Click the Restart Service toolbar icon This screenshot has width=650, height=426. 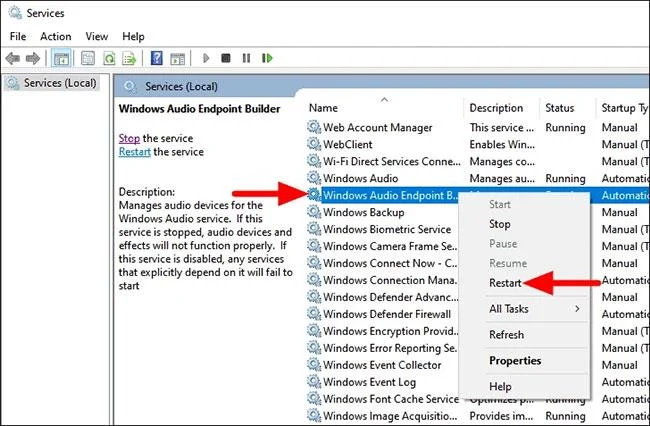pos(267,58)
